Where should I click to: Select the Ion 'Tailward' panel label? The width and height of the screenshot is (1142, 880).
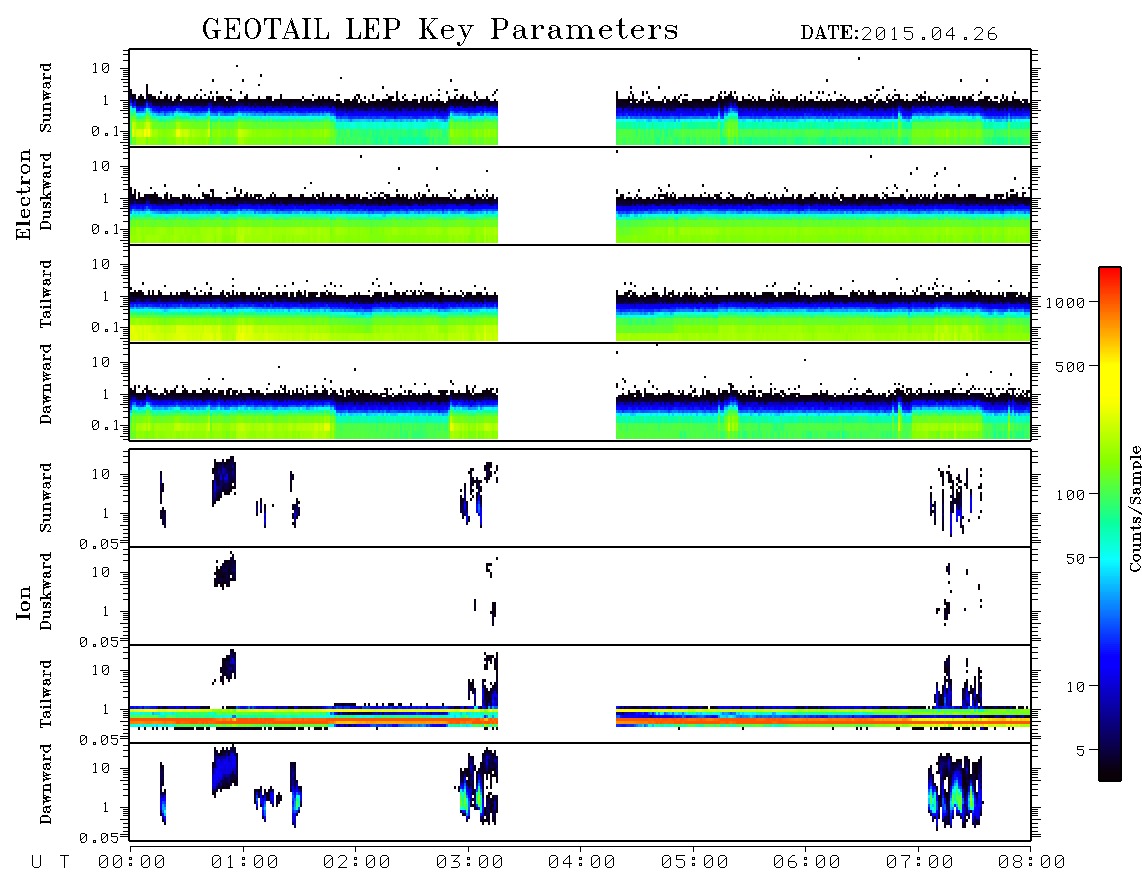[46, 694]
